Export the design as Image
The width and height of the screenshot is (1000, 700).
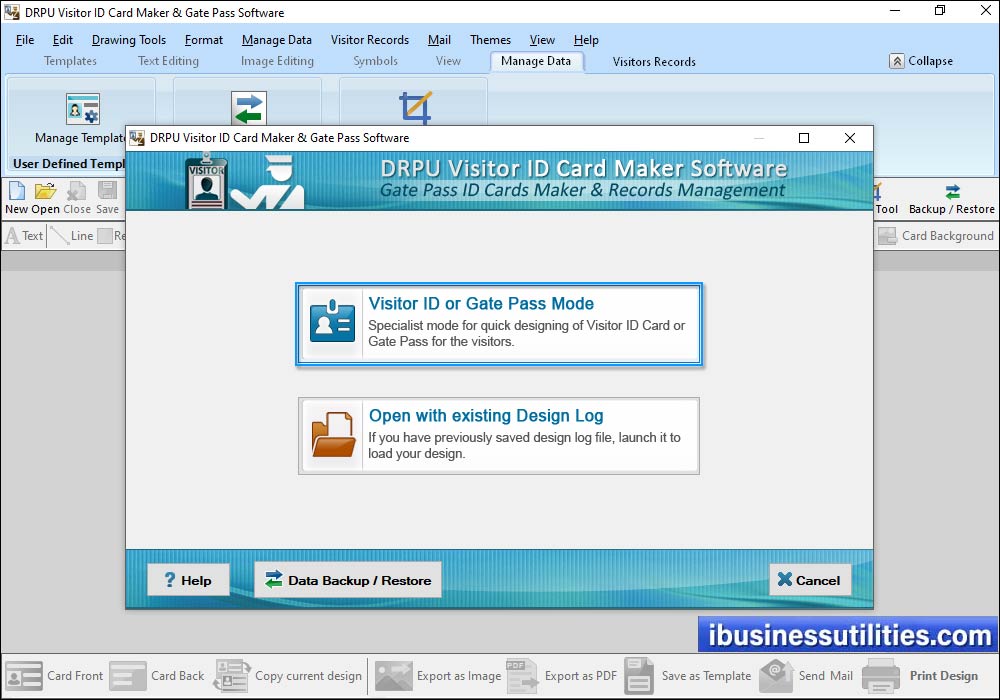click(438, 676)
